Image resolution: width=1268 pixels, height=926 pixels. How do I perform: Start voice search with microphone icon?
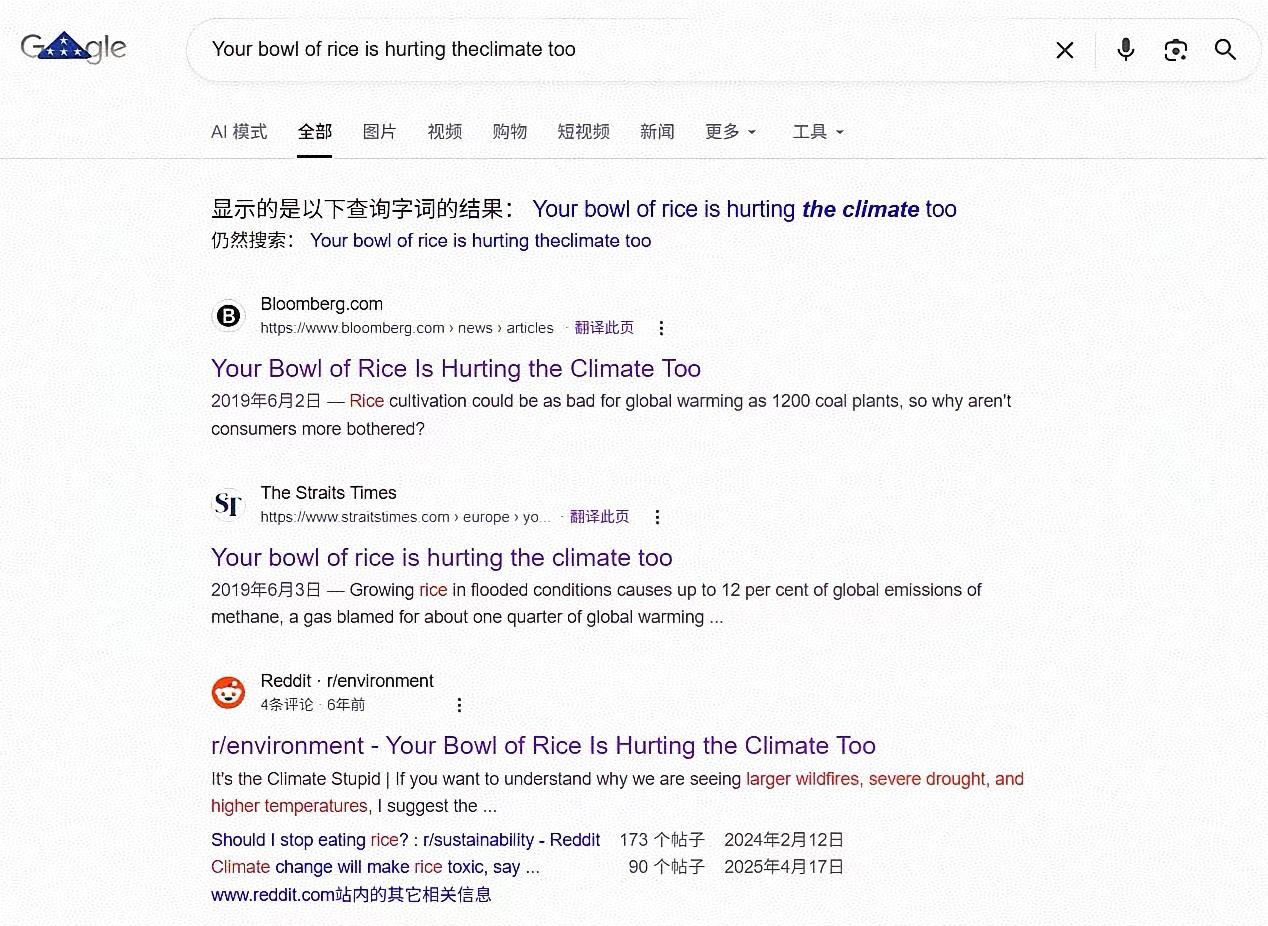(1126, 50)
